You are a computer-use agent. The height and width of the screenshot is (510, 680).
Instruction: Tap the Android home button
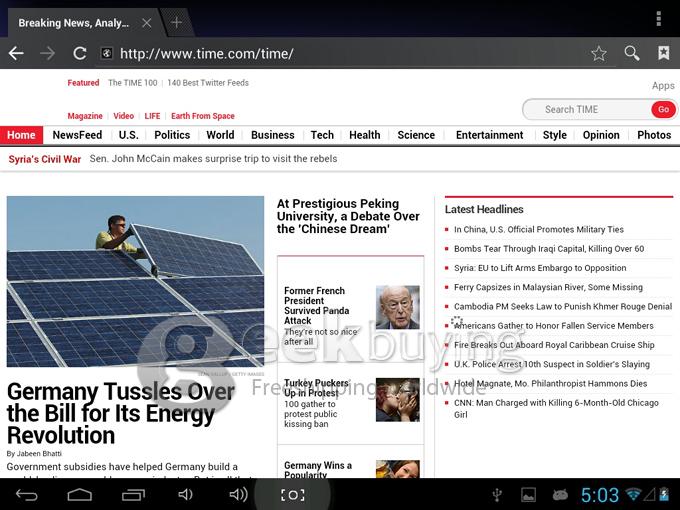tap(80, 495)
